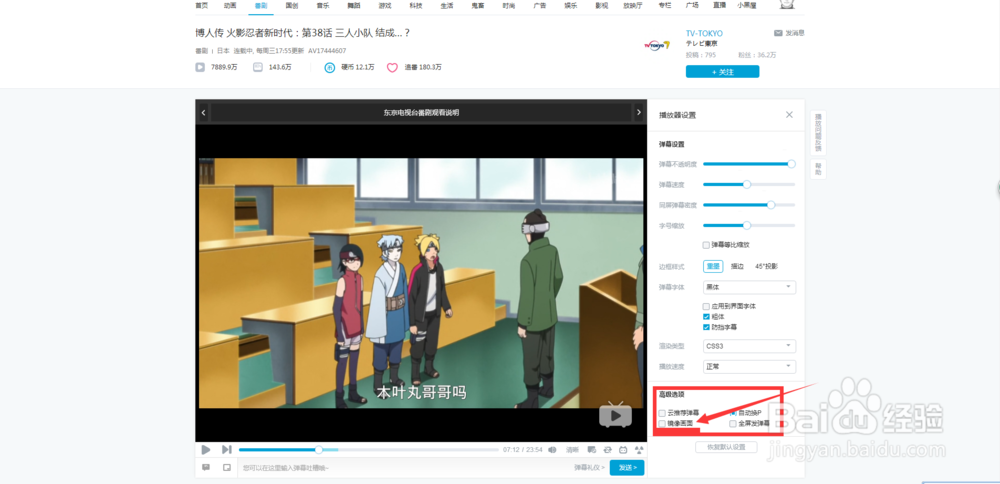
Task: Uncheck the 粗体 checkbox
Action: pos(706,316)
